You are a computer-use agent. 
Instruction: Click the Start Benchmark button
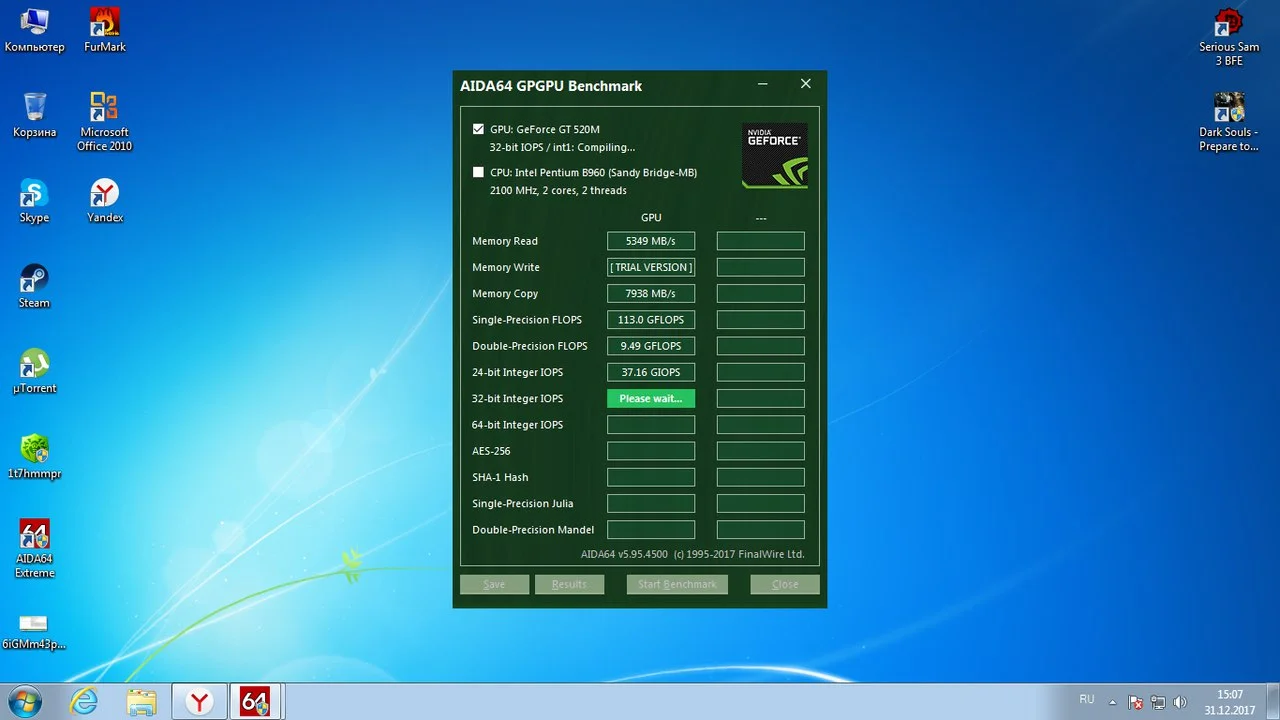pyautogui.click(x=677, y=584)
